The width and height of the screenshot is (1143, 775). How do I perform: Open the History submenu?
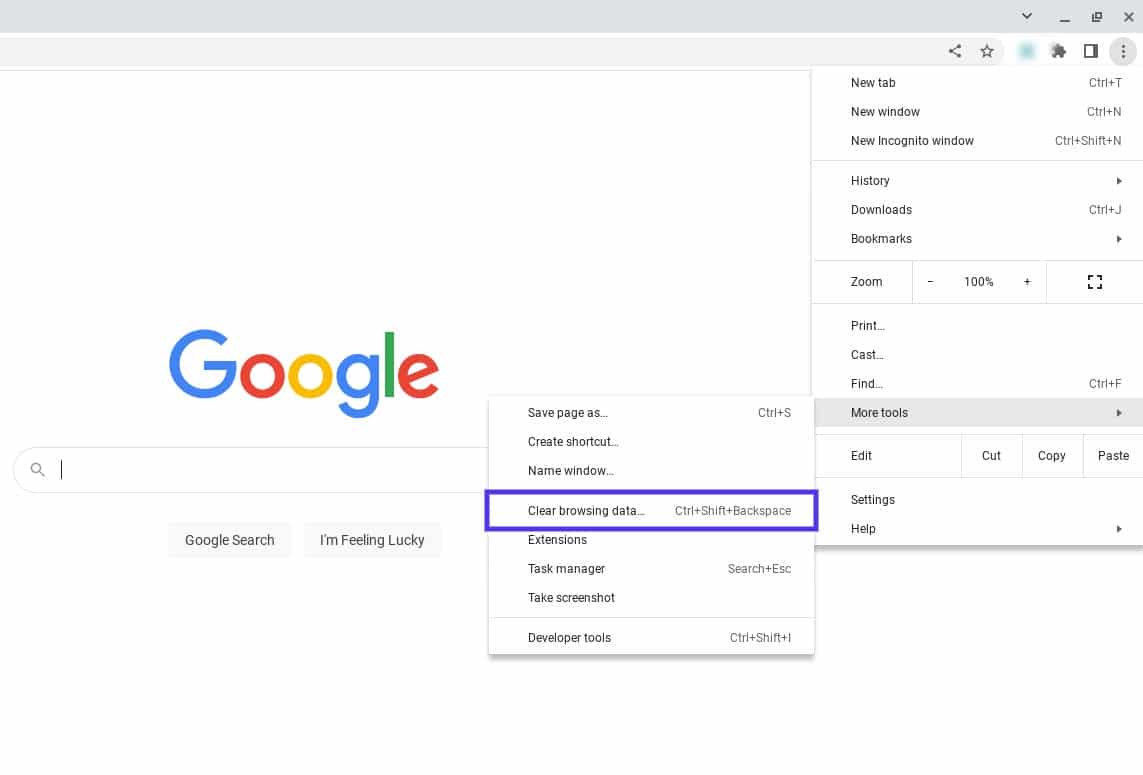[x=869, y=180]
